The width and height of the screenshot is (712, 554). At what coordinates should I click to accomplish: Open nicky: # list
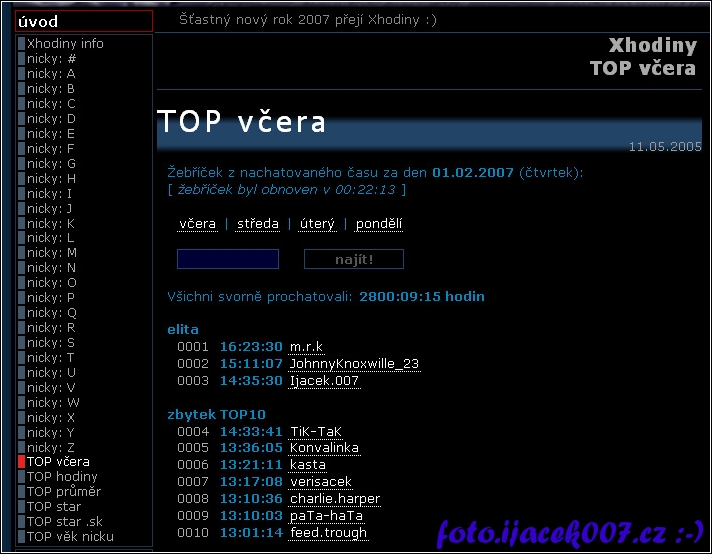pos(51,59)
